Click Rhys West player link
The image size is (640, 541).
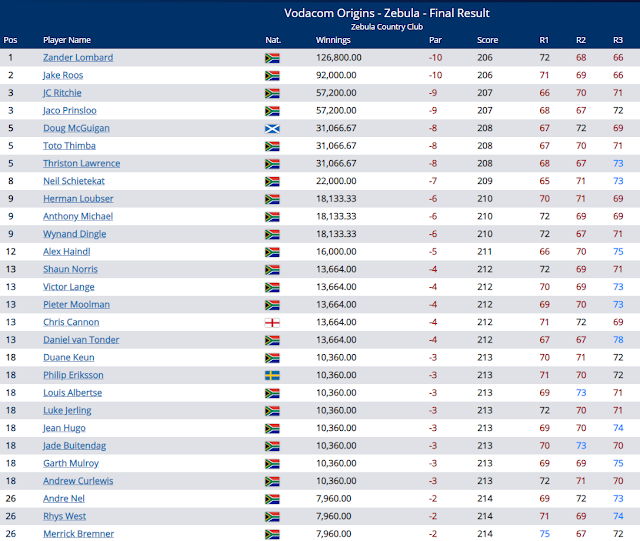64,516
